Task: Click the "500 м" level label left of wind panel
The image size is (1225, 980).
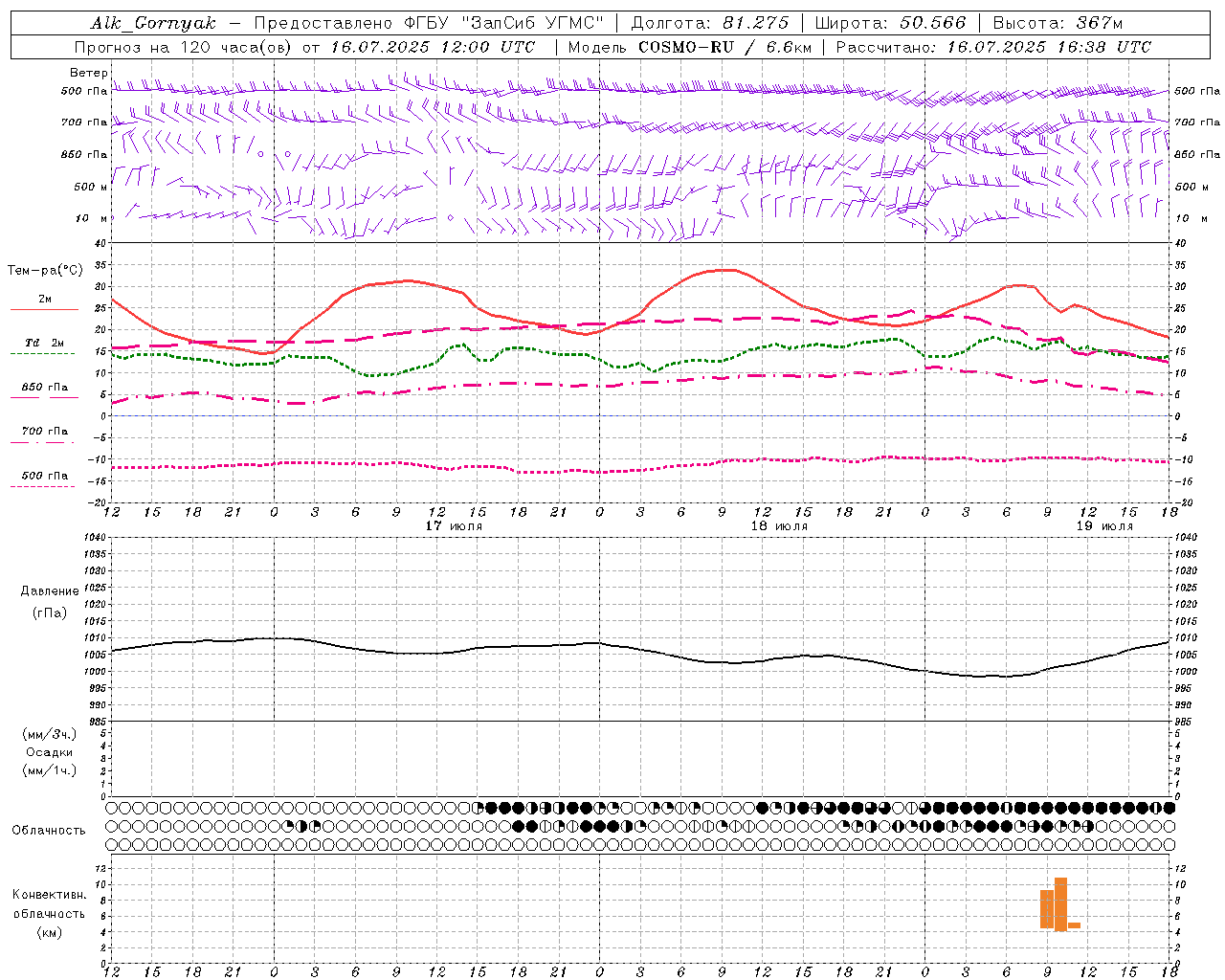Action: click(91, 187)
